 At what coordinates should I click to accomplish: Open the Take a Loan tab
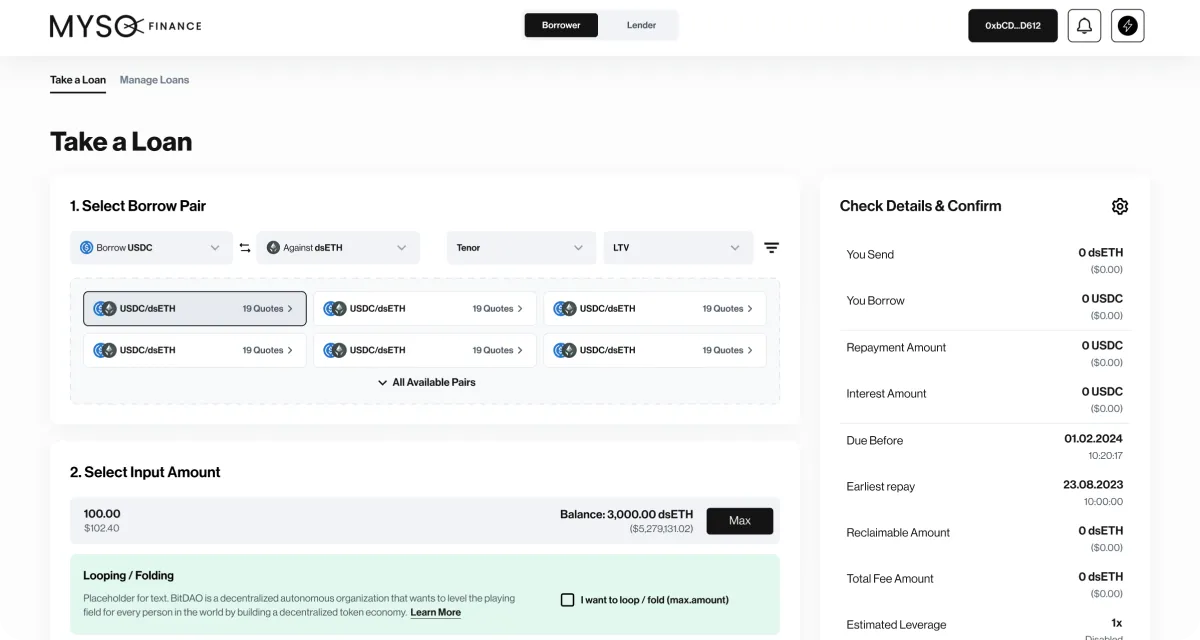click(x=78, y=80)
